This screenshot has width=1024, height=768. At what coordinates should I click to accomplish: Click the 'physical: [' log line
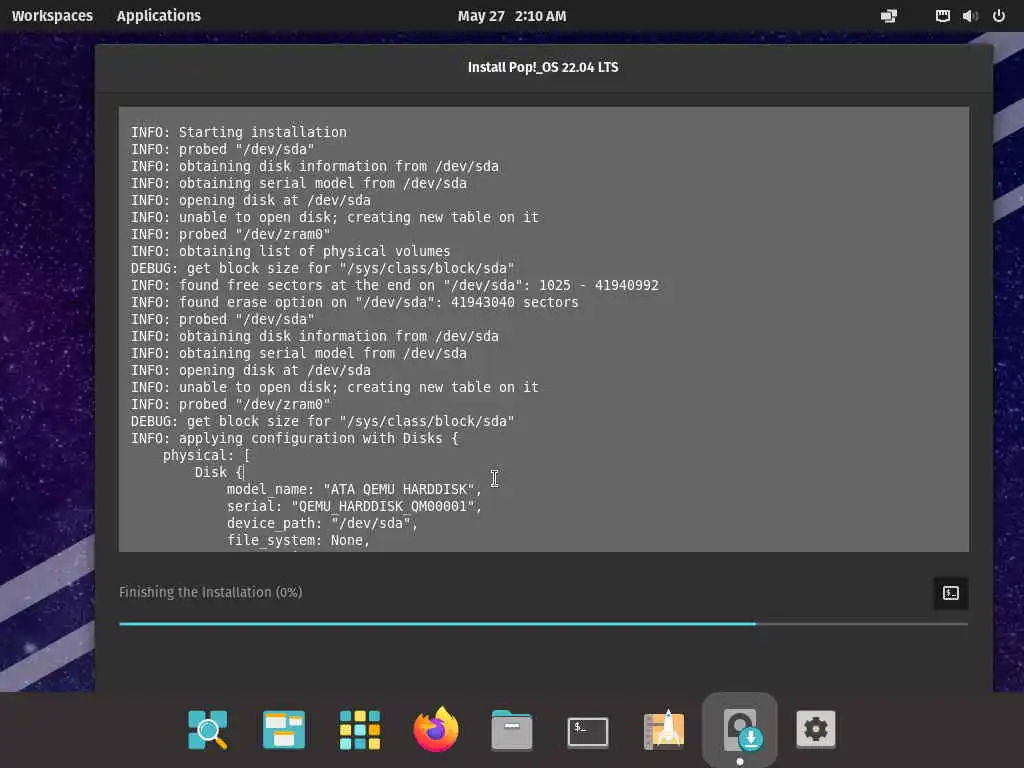(x=206, y=455)
